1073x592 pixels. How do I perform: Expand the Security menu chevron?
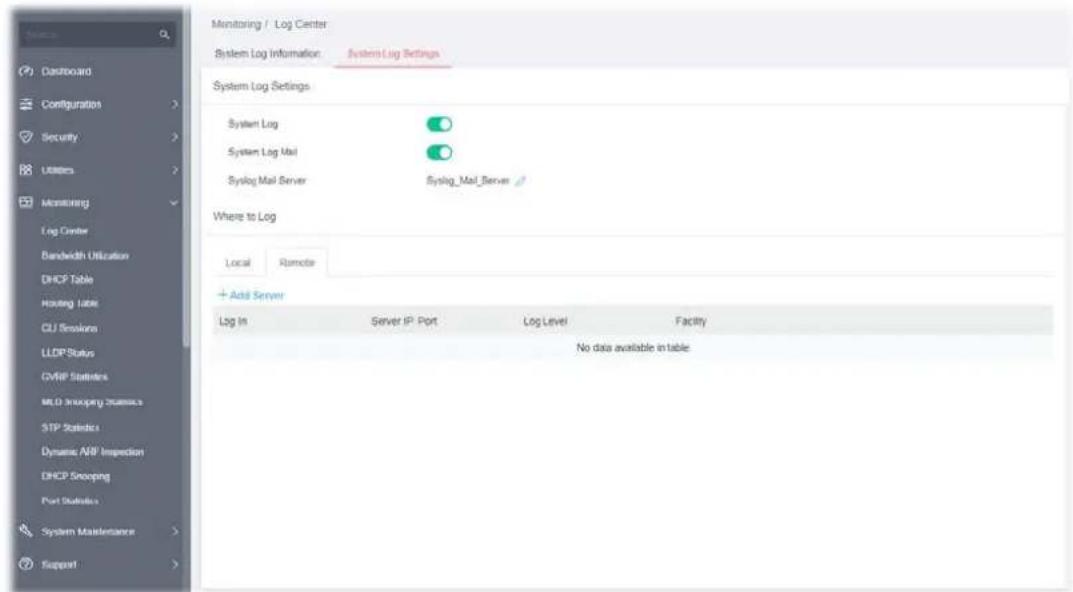click(x=174, y=137)
